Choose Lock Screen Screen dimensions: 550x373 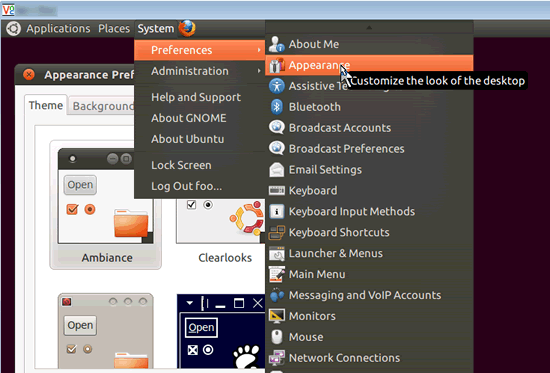click(x=200, y=165)
